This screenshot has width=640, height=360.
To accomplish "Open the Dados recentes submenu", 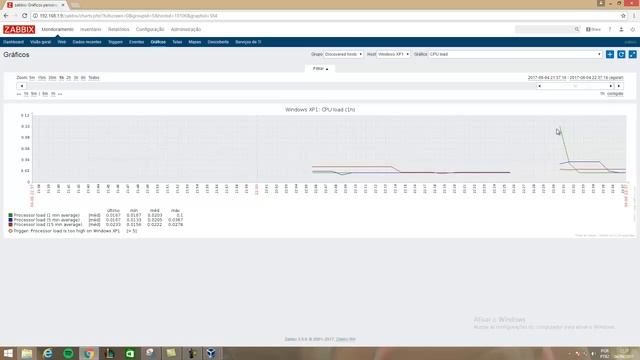I will pyautogui.click(x=87, y=42).
